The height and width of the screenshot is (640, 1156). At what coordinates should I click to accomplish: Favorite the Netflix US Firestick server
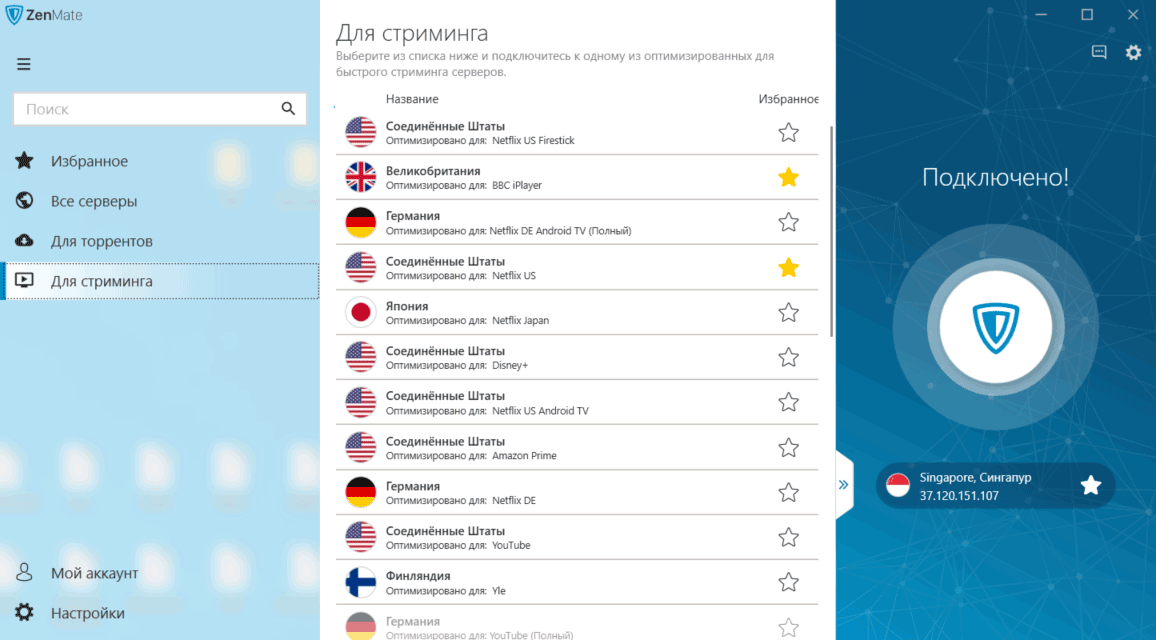coord(788,133)
